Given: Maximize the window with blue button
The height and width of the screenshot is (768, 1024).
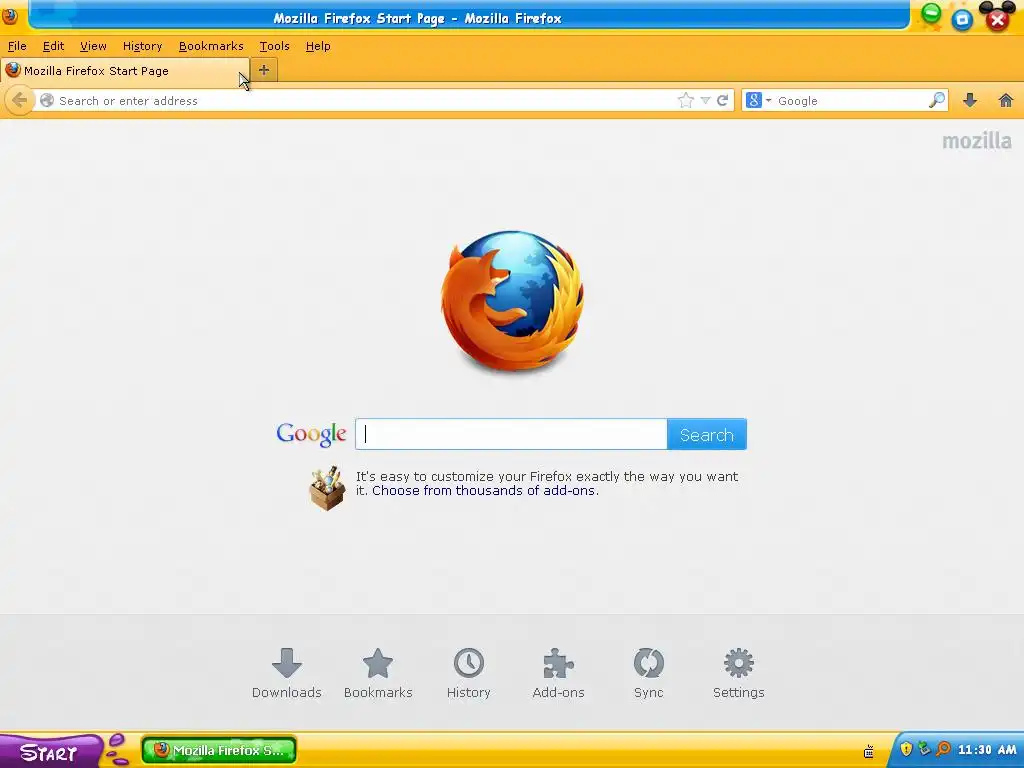Looking at the screenshot, I should [962, 20].
